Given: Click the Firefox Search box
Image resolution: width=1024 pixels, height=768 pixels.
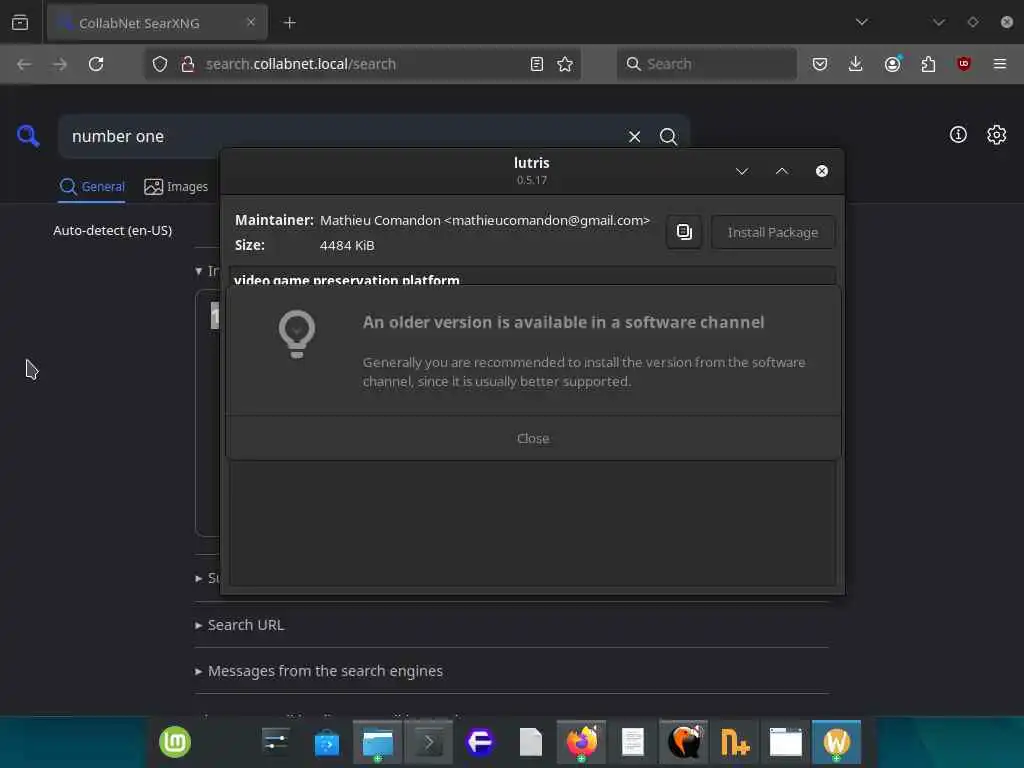Looking at the screenshot, I should 707,64.
